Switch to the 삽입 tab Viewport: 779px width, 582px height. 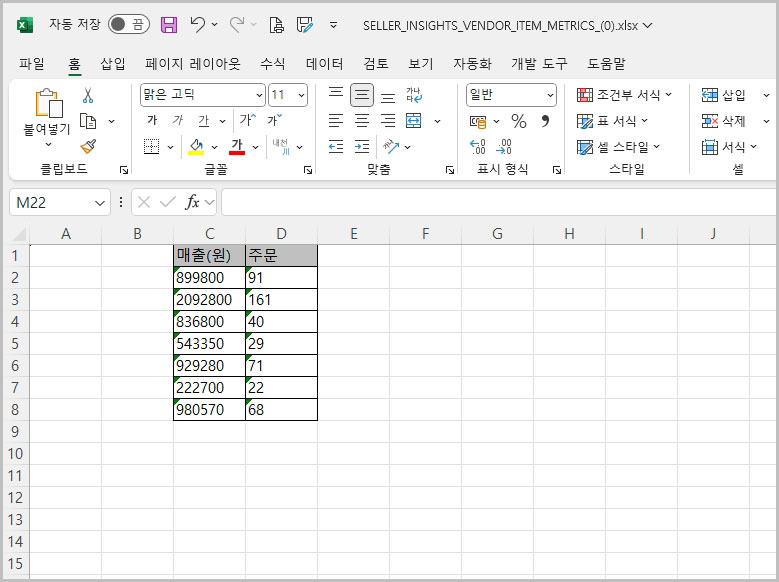tap(113, 64)
